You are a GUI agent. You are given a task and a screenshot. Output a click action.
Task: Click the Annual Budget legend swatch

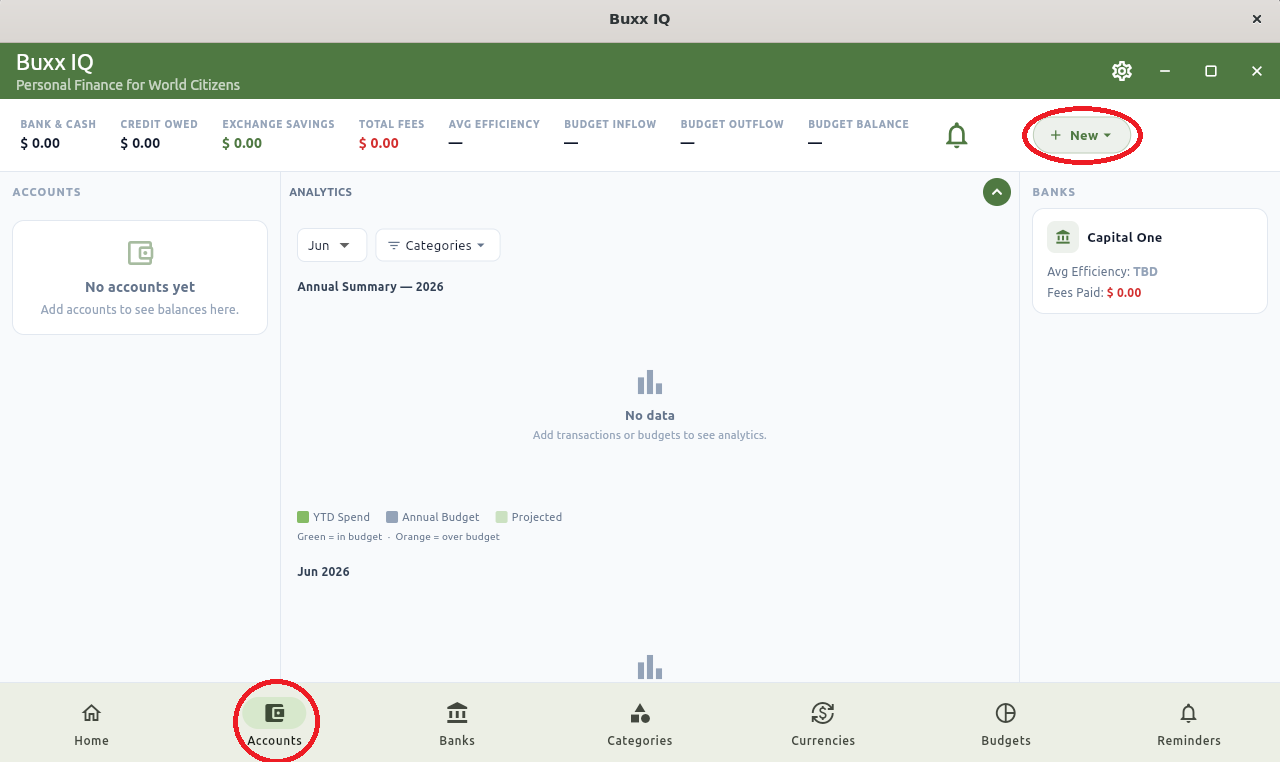pyautogui.click(x=392, y=517)
